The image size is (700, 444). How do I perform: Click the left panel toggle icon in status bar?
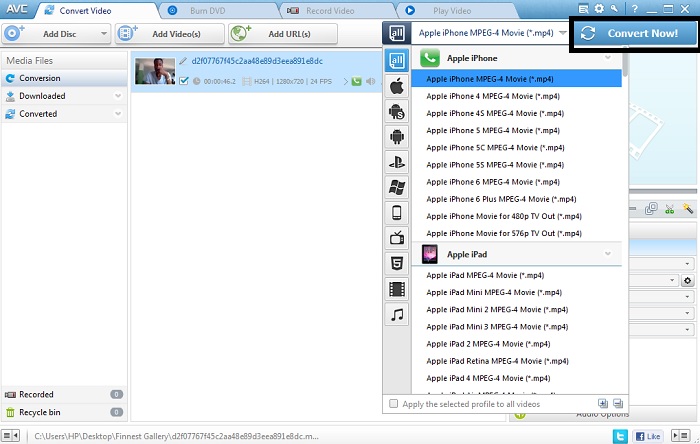pyautogui.click(x=10, y=435)
